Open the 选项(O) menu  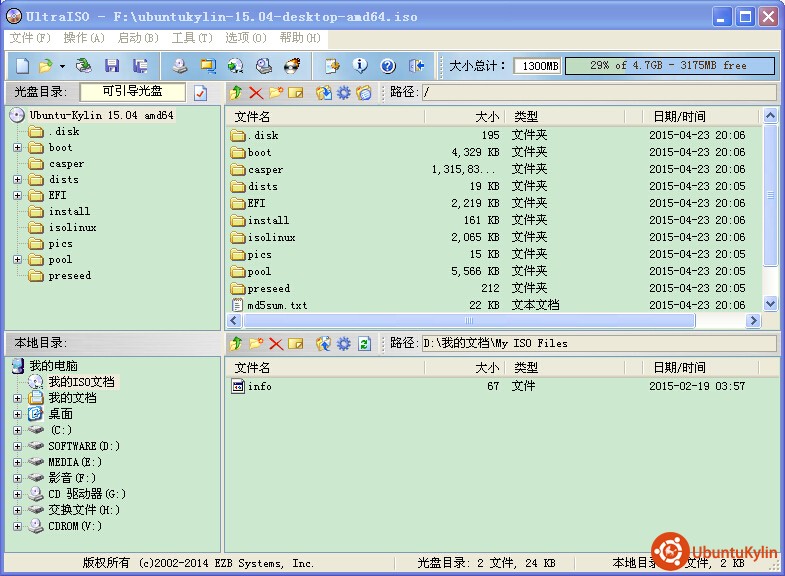[246, 38]
